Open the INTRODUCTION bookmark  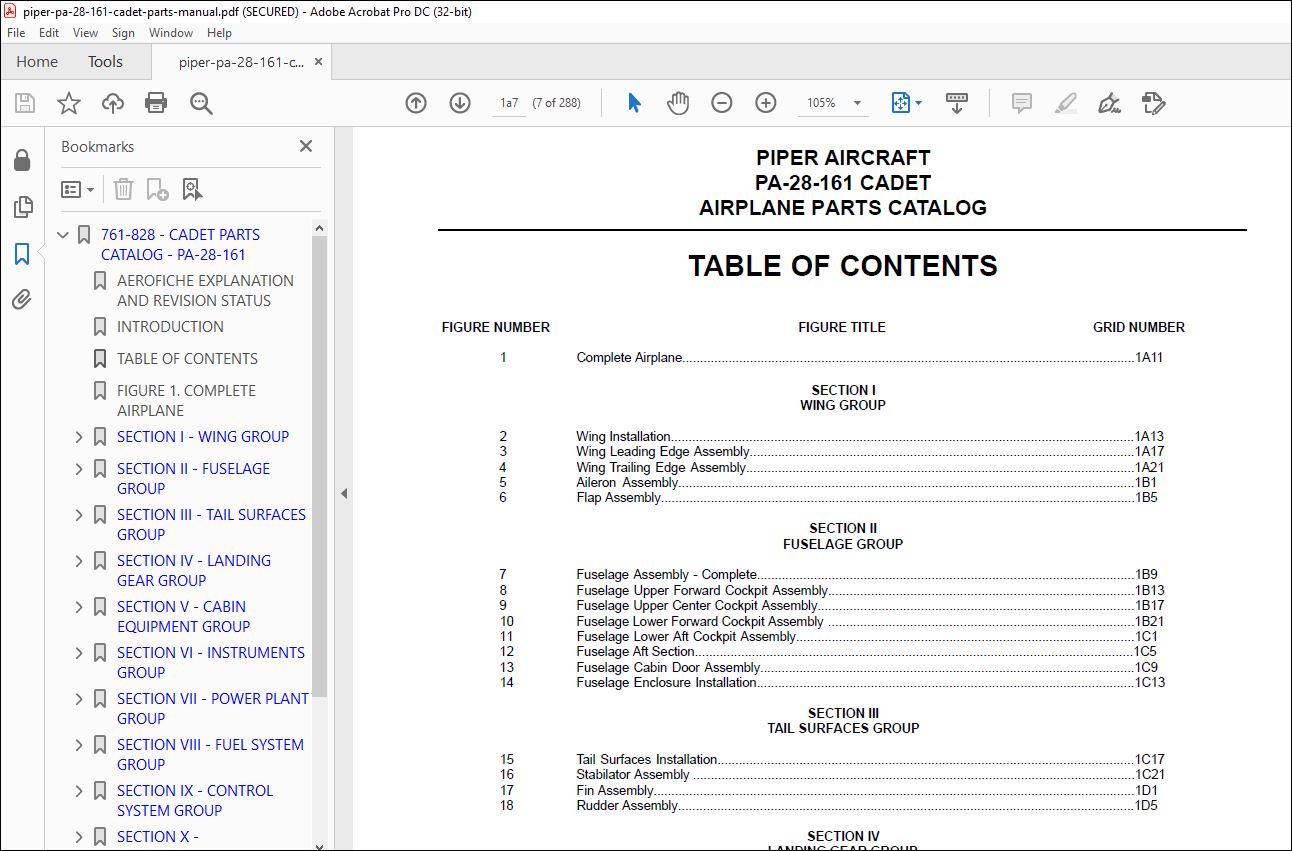(170, 327)
